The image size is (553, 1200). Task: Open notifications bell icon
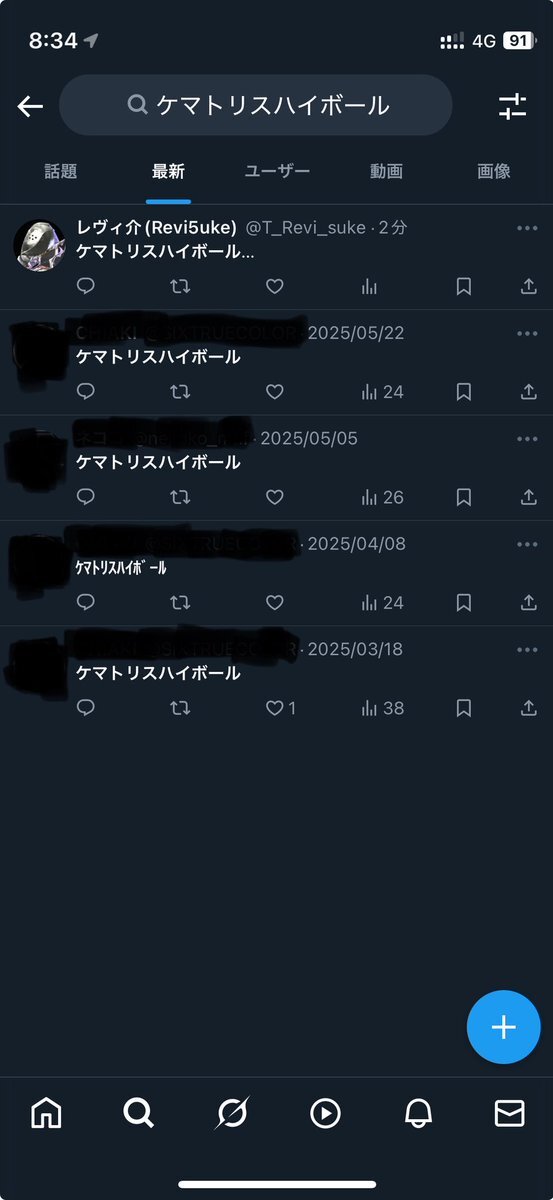click(418, 1113)
